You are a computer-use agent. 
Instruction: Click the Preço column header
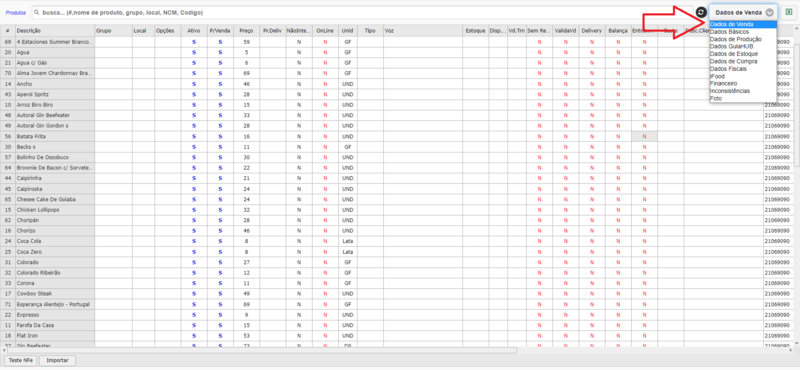coord(246,31)
